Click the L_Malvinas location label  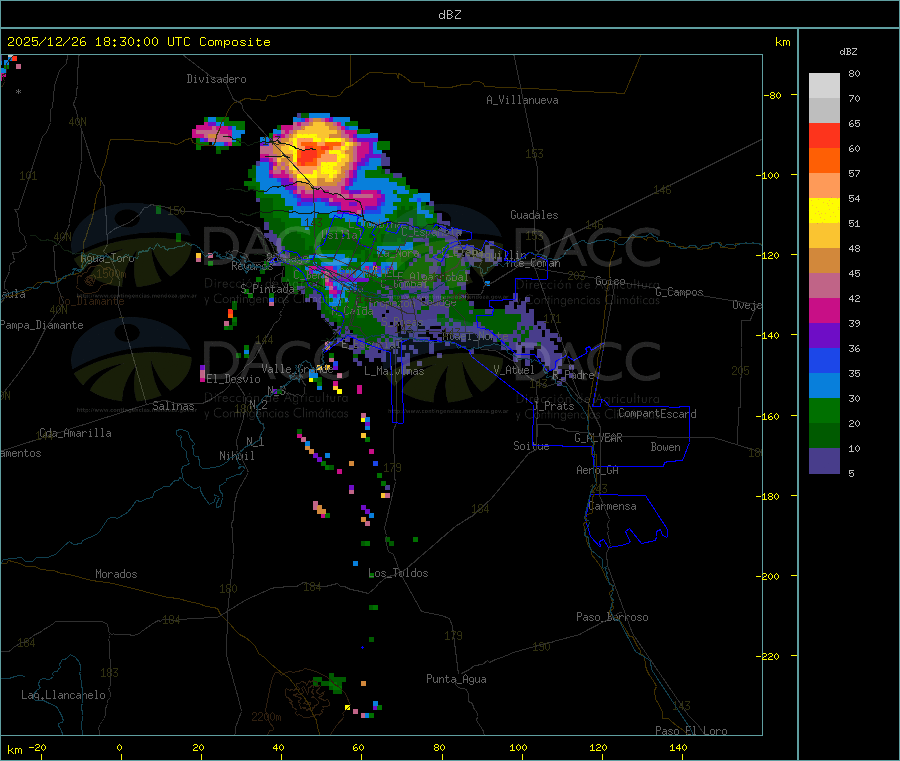(x=394, y=371)
